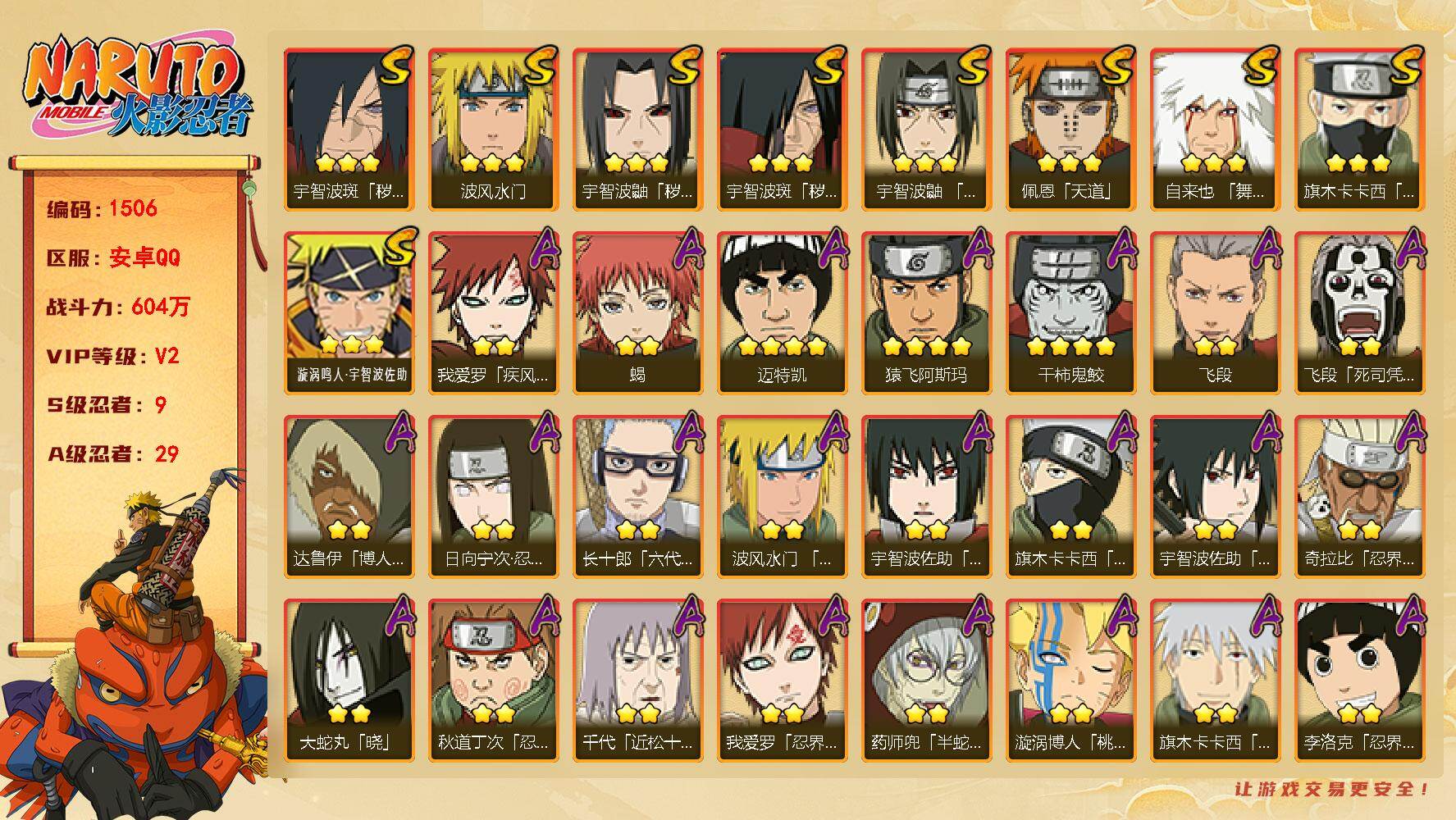Viewport: 1456px width, 820px height.
Task: Select the 波风水门 S-rank ninja card
Action: pyautogui.click(x=493, y=130)
